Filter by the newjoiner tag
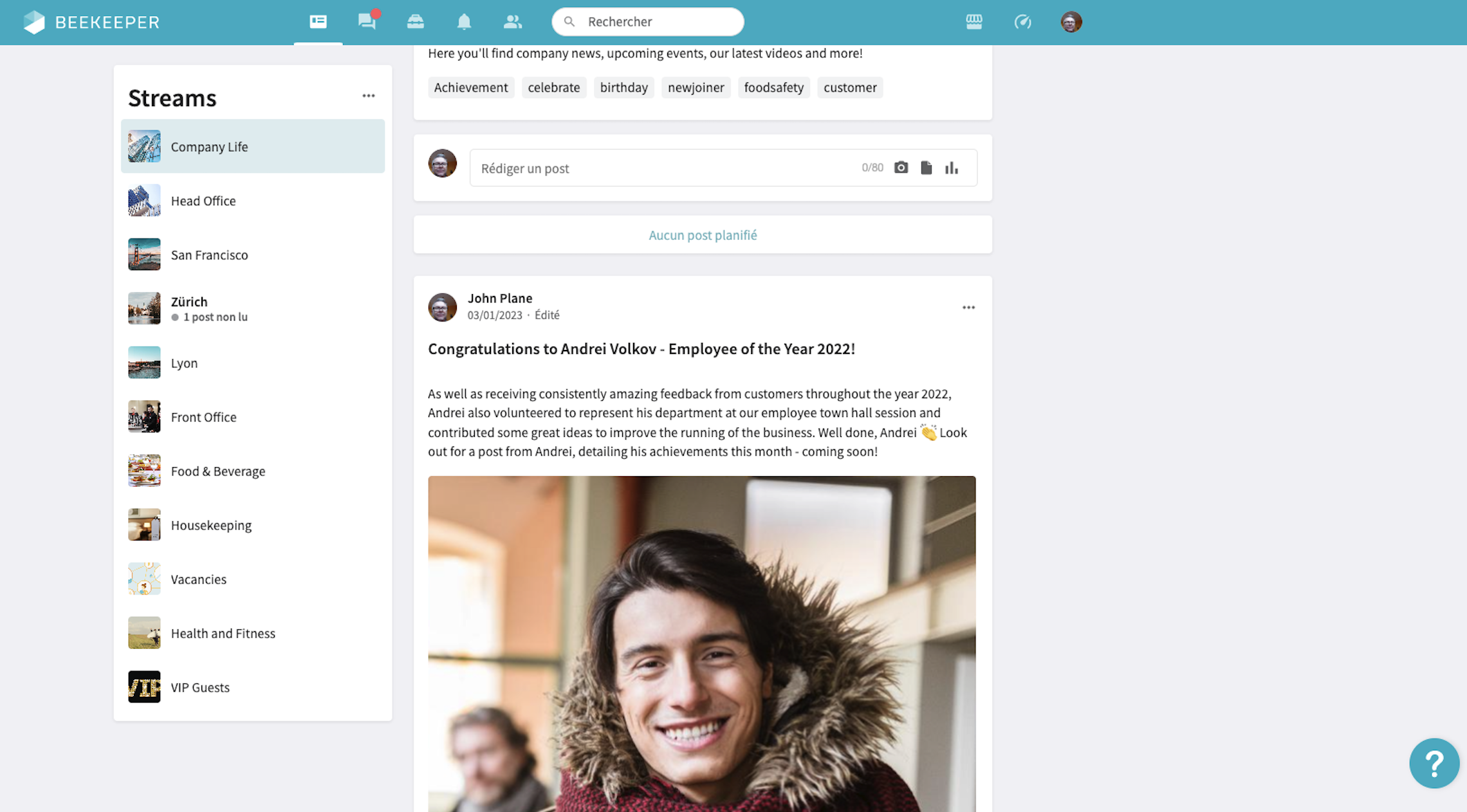Image resolution: width=1467 pixels, height=812 pixels. [696, 88]
